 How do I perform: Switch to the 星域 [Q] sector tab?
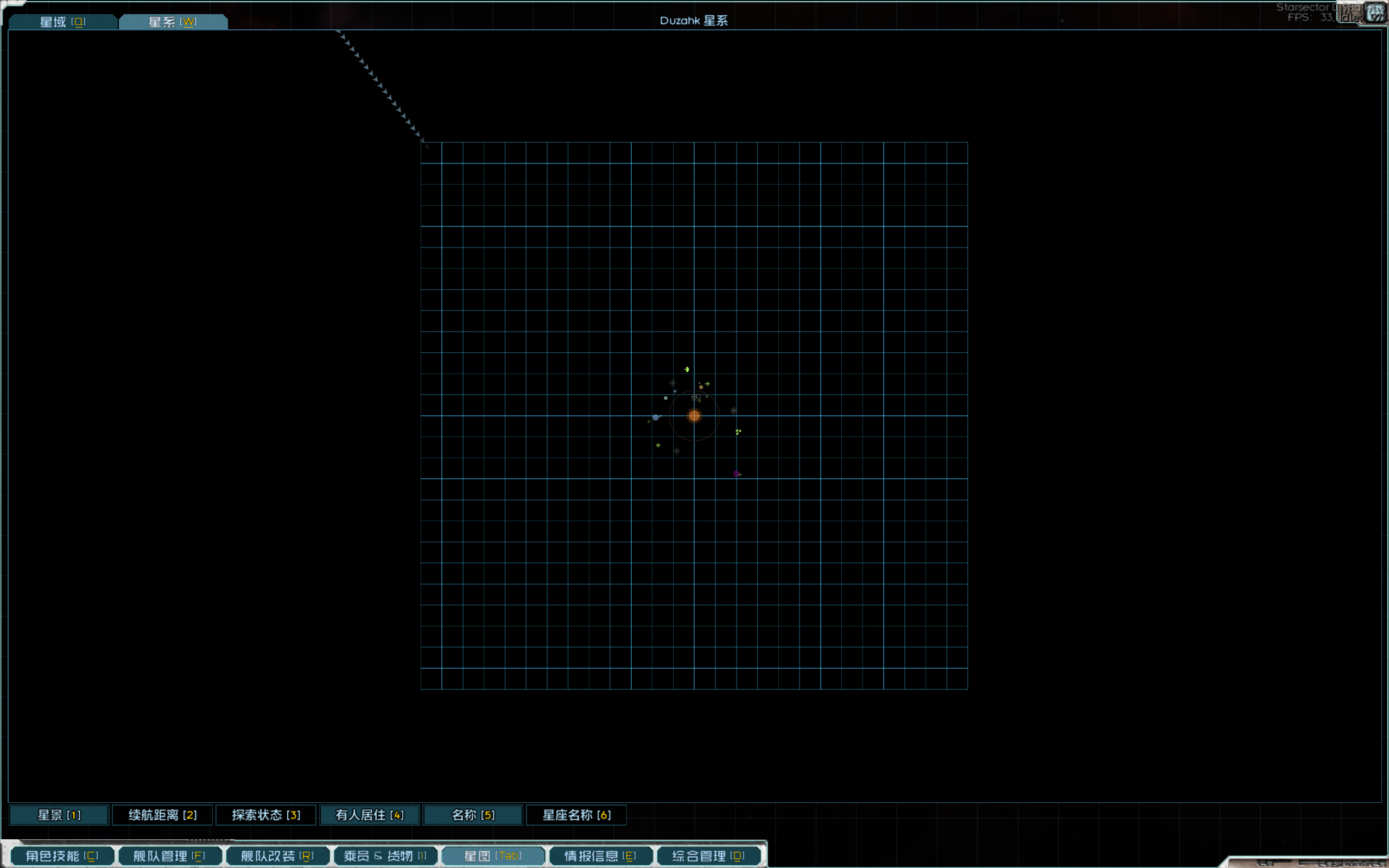pyautogui.click(x=62, y=22)
